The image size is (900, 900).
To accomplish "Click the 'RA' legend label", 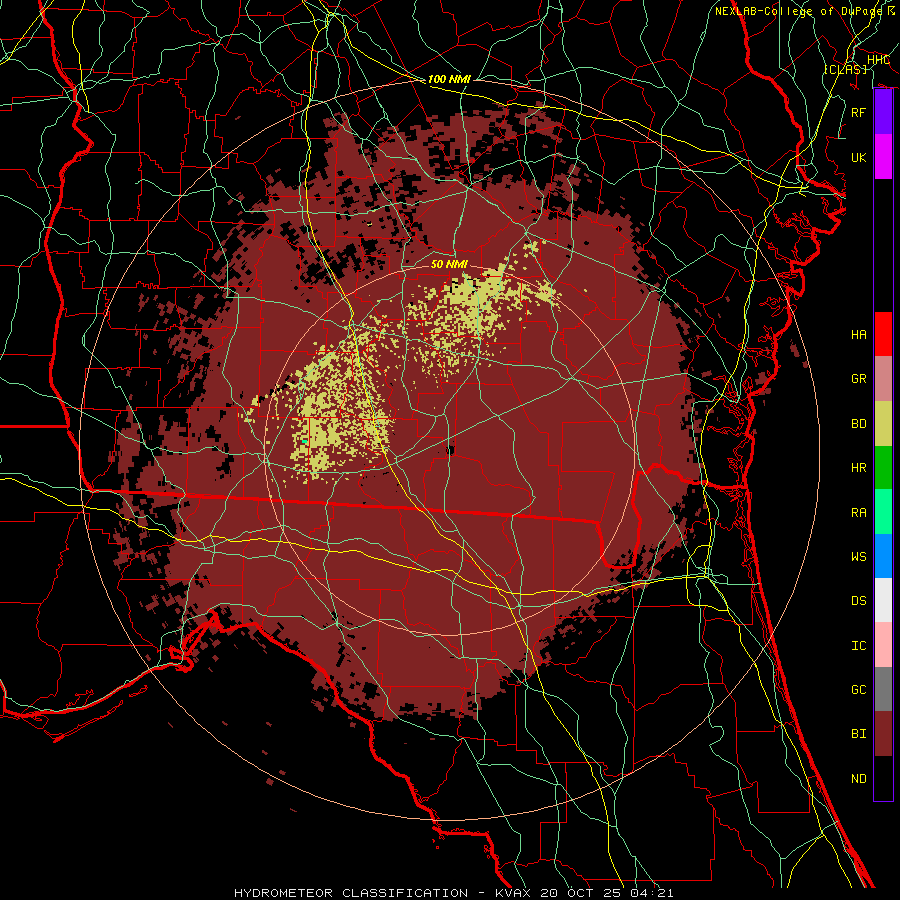I will 859,513.
